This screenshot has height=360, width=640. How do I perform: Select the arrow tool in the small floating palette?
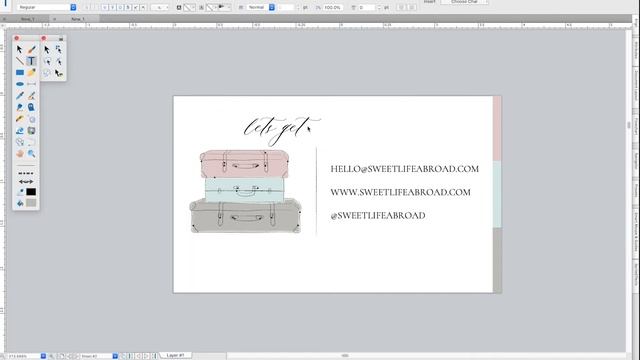tap(47, 49)
